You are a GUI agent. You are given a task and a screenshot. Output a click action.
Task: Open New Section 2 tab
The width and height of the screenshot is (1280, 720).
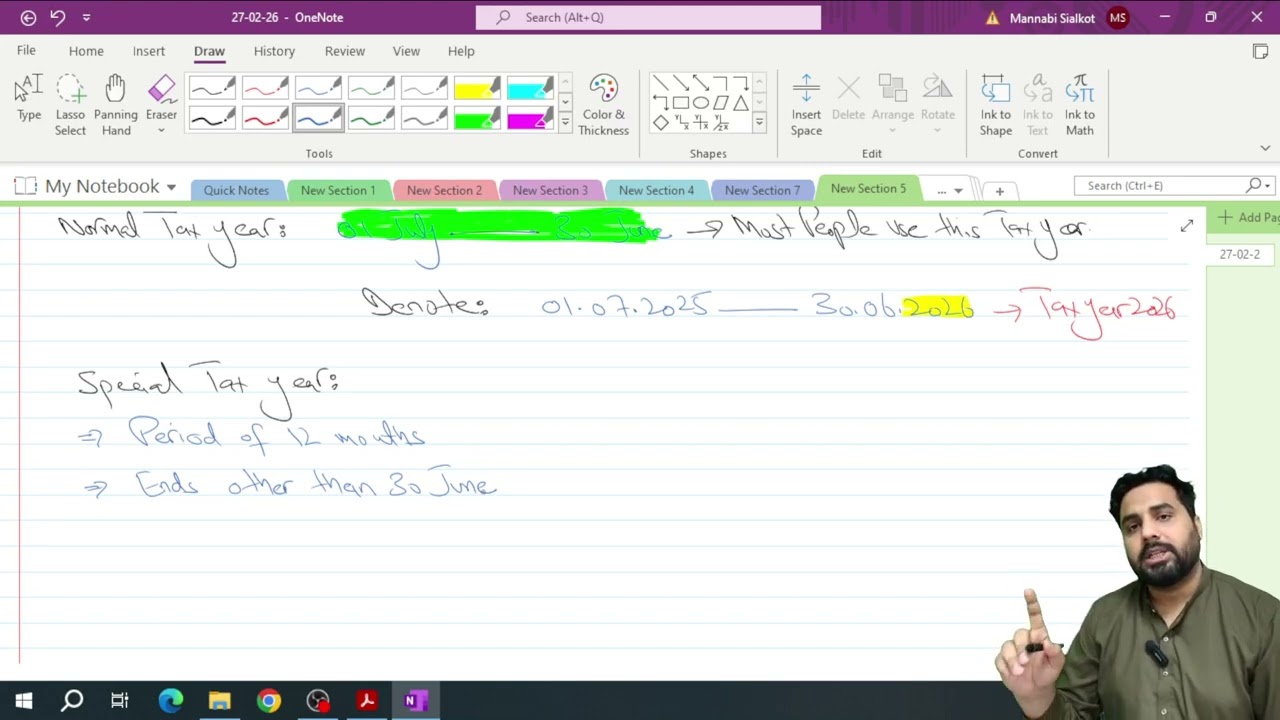(444, 190)
